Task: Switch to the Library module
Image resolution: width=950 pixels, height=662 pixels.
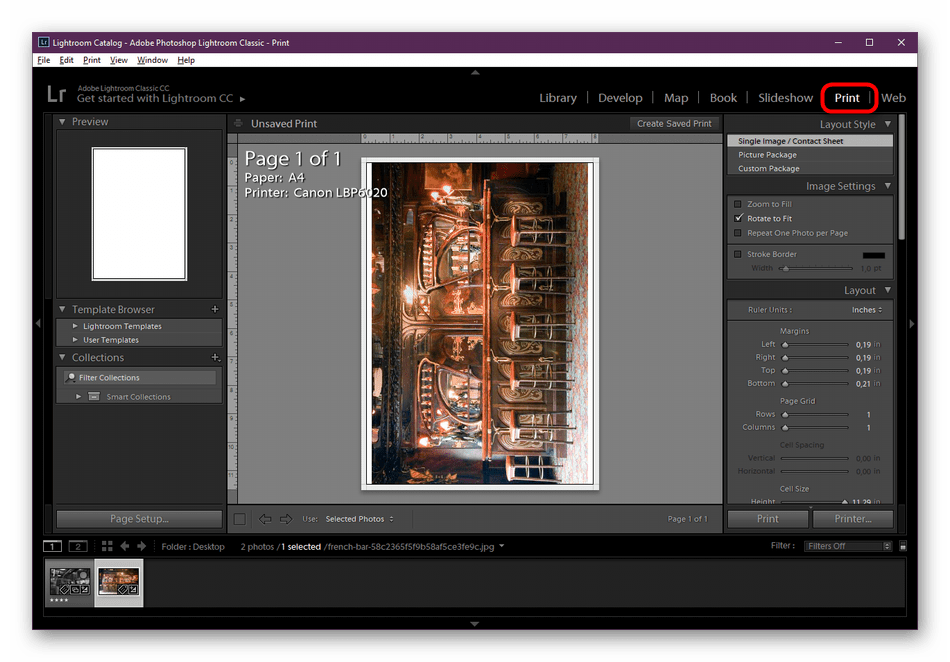Action: [x=558, y=98]
